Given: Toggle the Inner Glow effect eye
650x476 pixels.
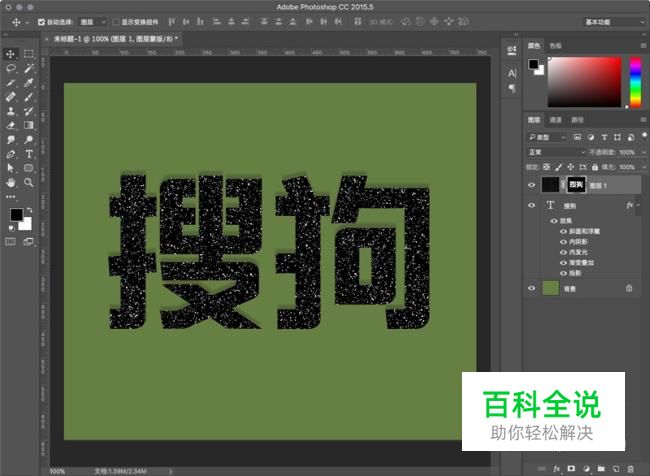Looking at the screenshot, I should tap(563, 252).
